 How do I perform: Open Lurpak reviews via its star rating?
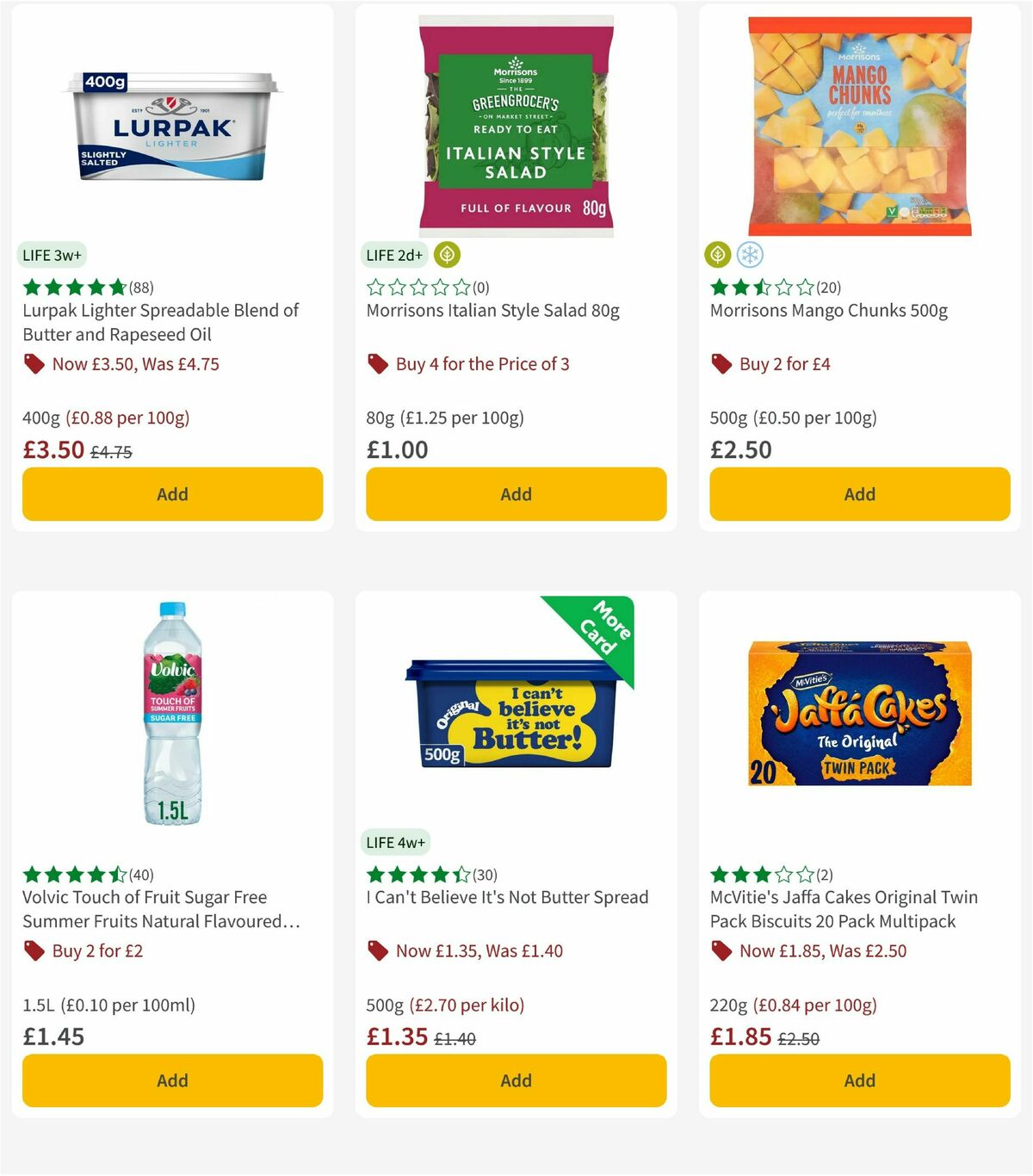(72, 287)
